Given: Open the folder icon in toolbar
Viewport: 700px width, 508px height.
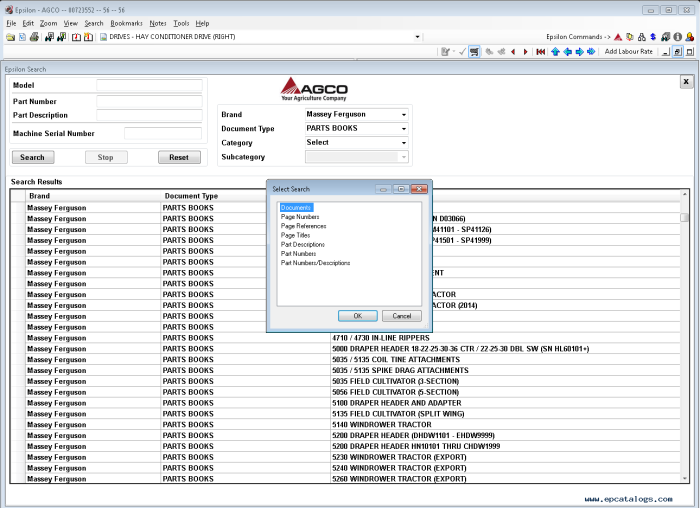Looking at the screenshot, I should click(x=10, y=37).
